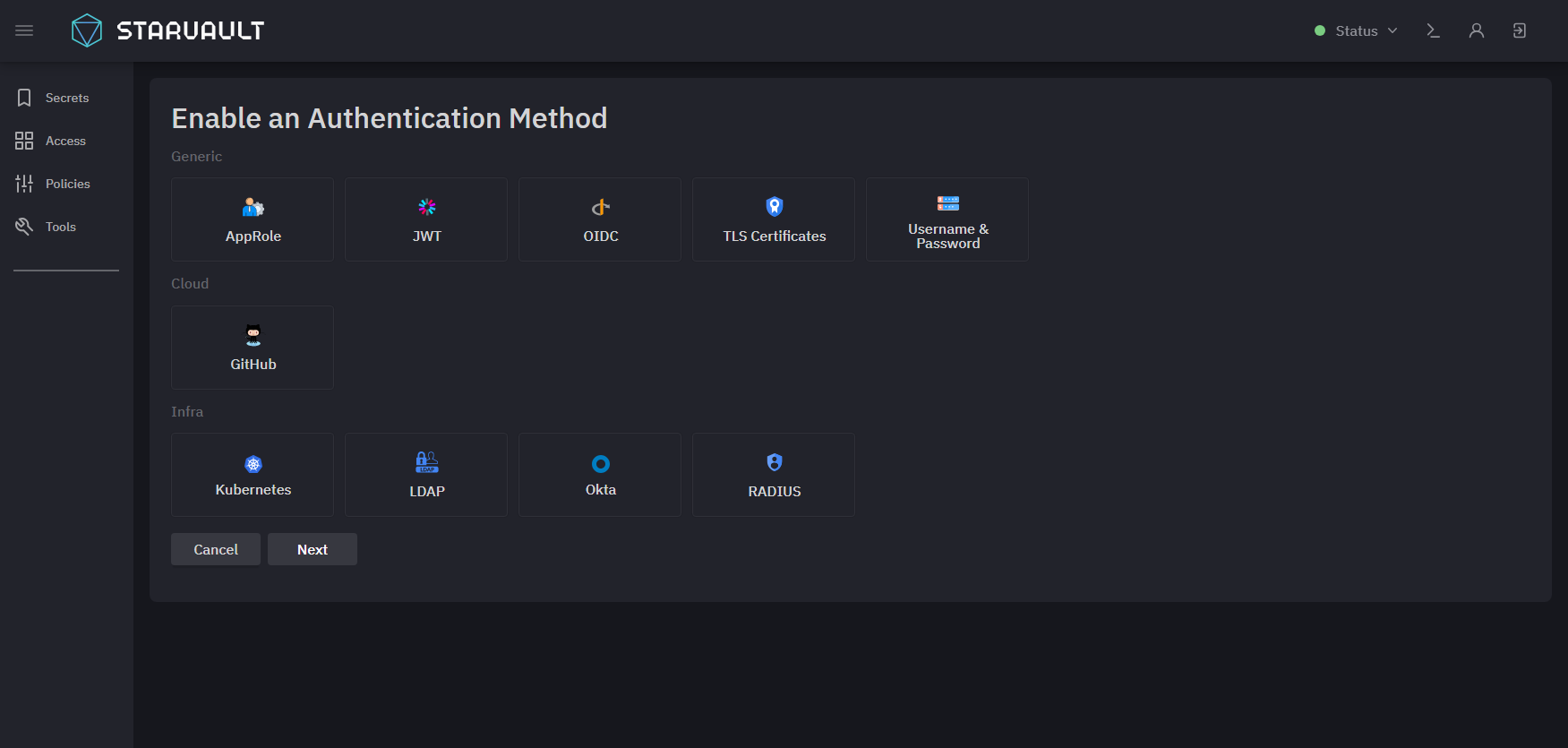
Task: Click the AppRole icon
Action: click(x=253, y=208)
